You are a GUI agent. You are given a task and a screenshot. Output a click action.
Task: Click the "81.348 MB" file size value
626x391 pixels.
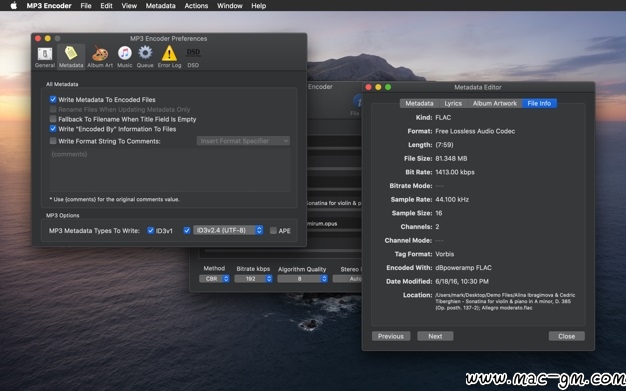[x=451, y=159]
